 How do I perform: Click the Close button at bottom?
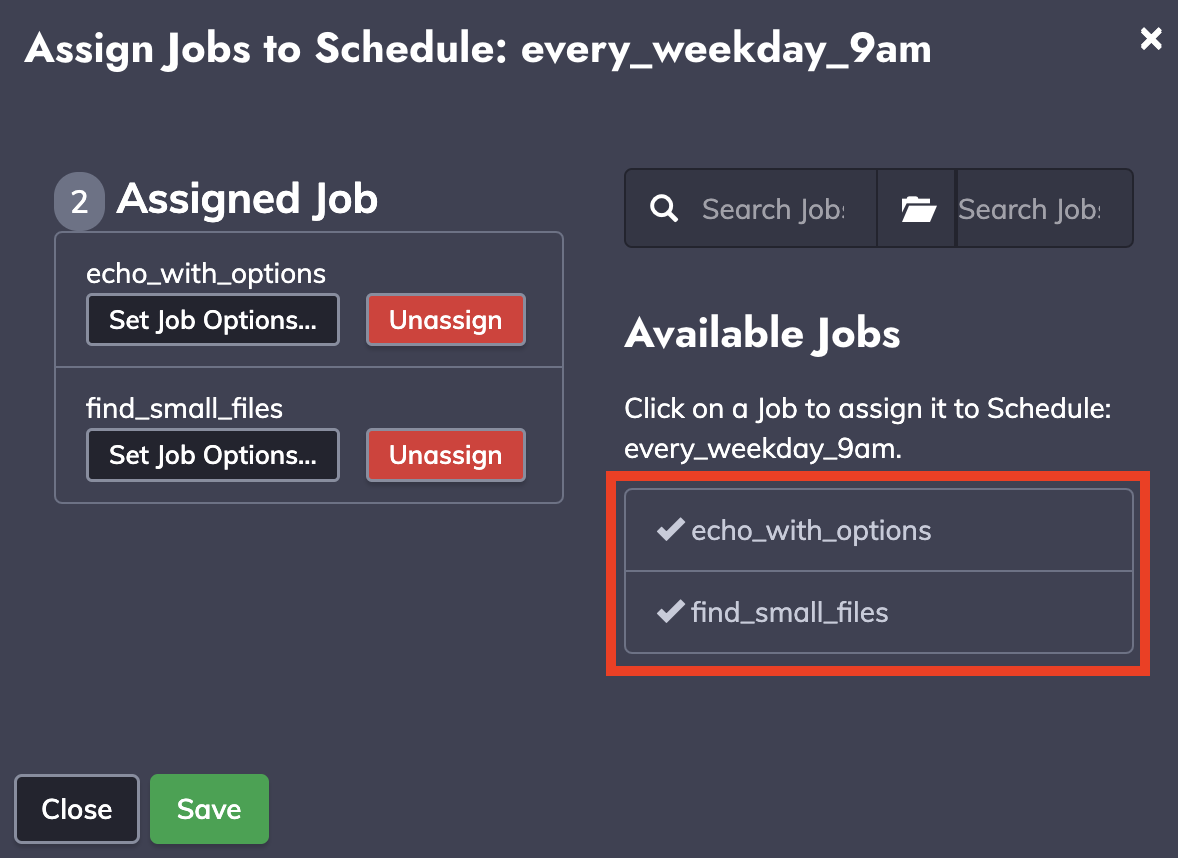click(x=77, y=809)
